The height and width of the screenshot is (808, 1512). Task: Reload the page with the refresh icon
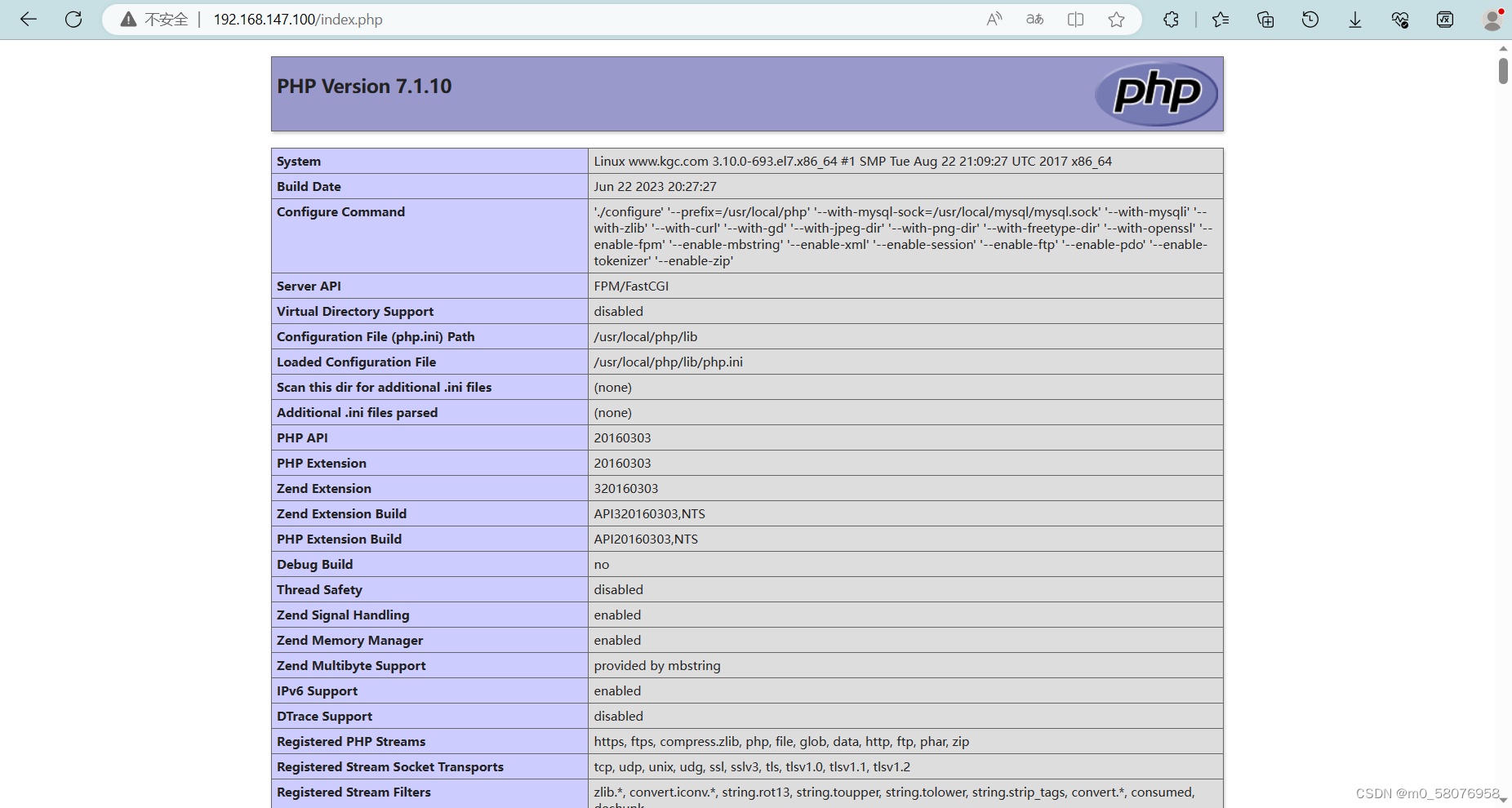73,20
